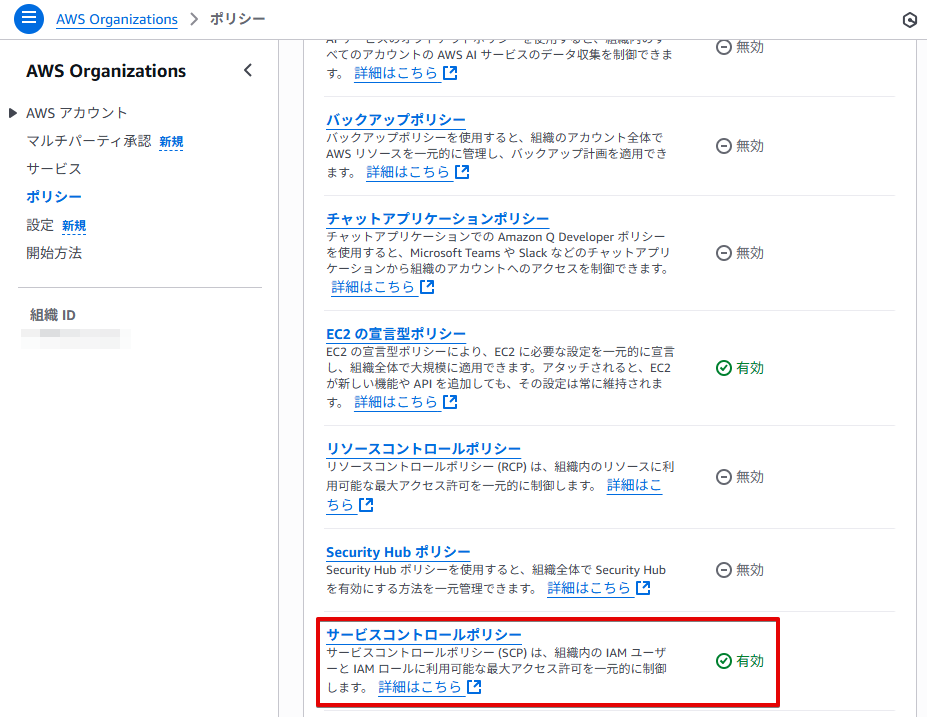Click external link icon for Security Hub ポリシー details

[x=643, y=588]
